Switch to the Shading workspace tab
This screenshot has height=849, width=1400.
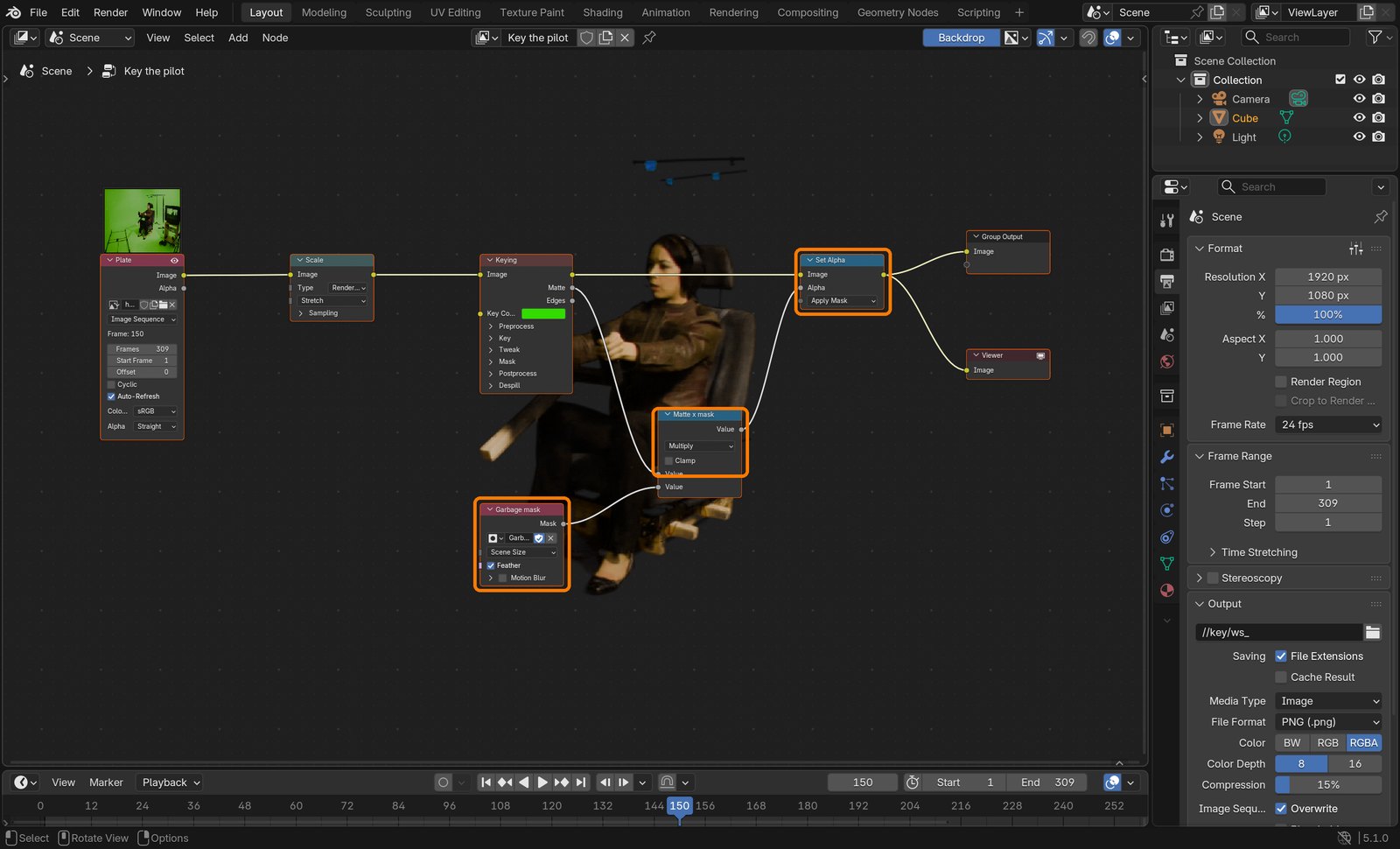tap(603, 12)
